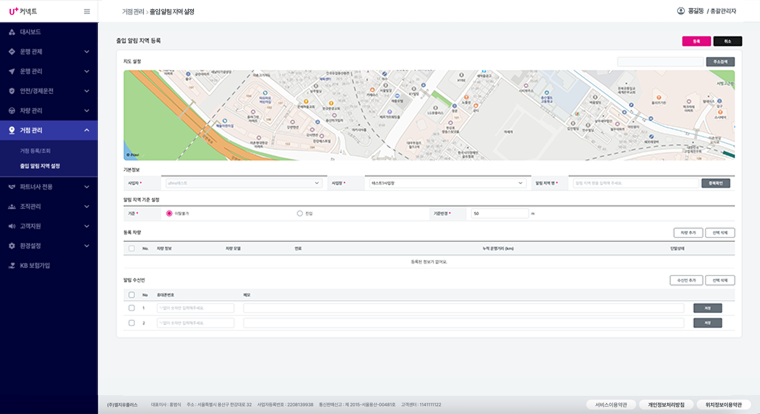Screen dimensions: 760x414
Task: Open the KB 보험가입 menu item
Action: 34,266
